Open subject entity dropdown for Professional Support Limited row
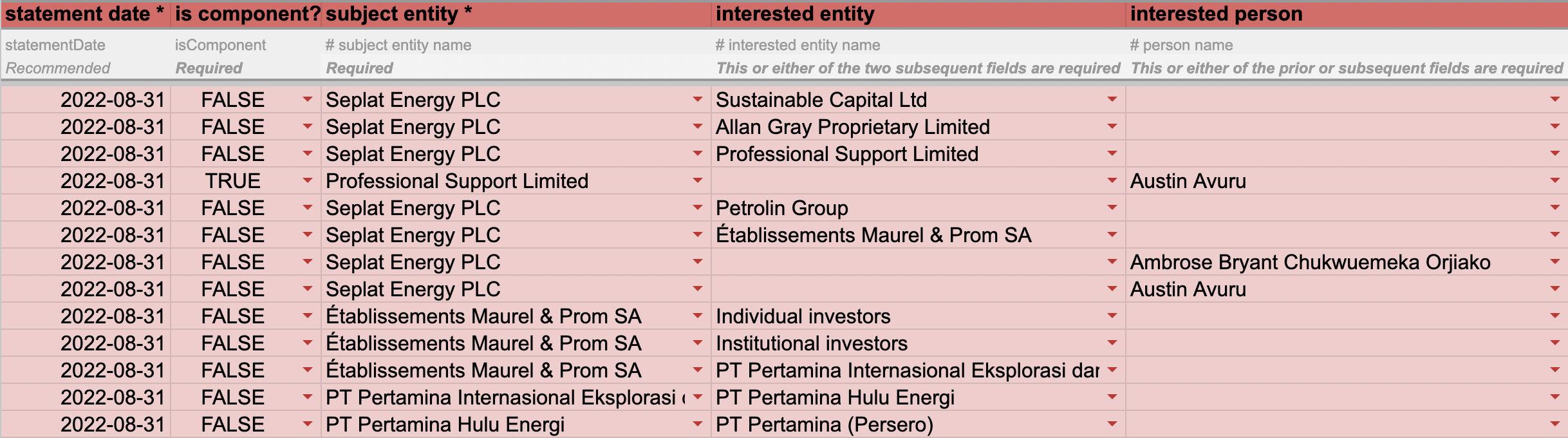 (x=697, y=181)
